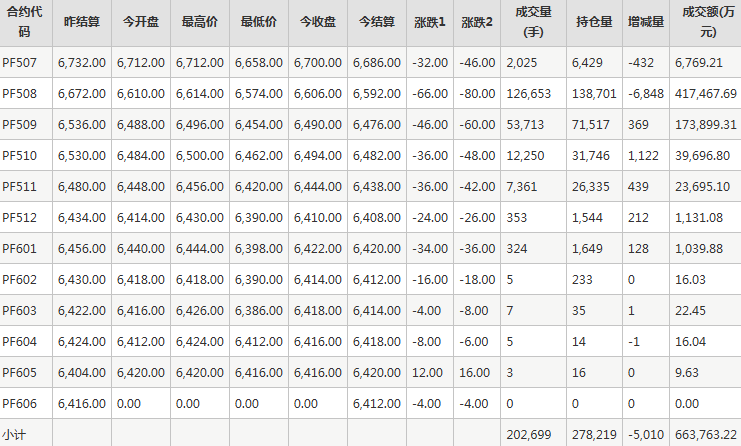This screenshot has height=446, width=741.
Task: Click PF508 position change -6,848
Action: [x=646, y=94]
